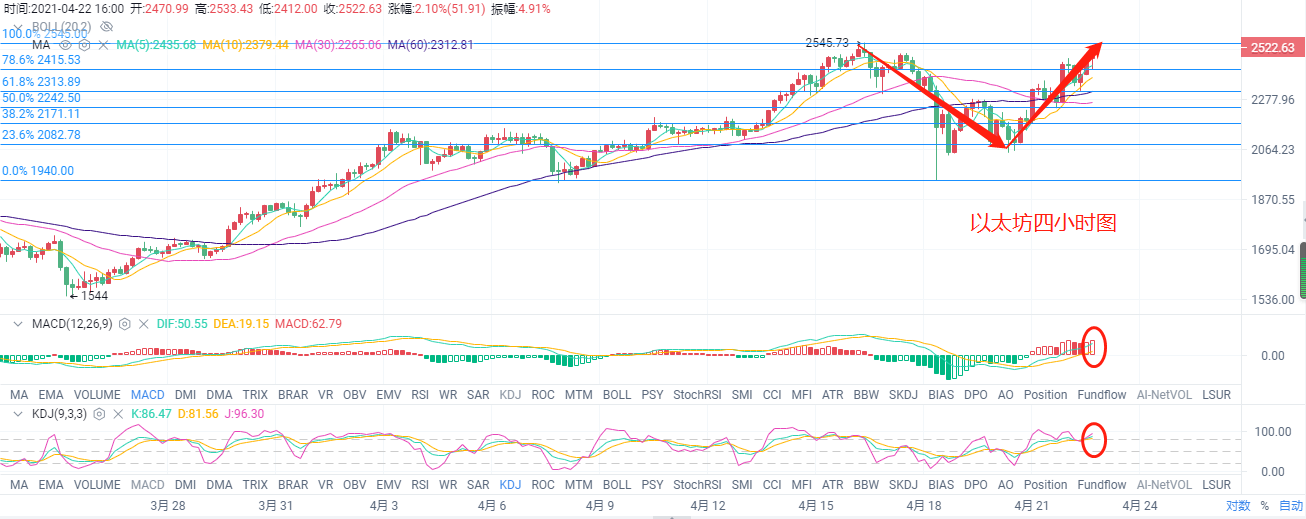Click the 61.8% 2313.89 Fibonacci label
The image size is (1306, 519).
pos(41,81)
